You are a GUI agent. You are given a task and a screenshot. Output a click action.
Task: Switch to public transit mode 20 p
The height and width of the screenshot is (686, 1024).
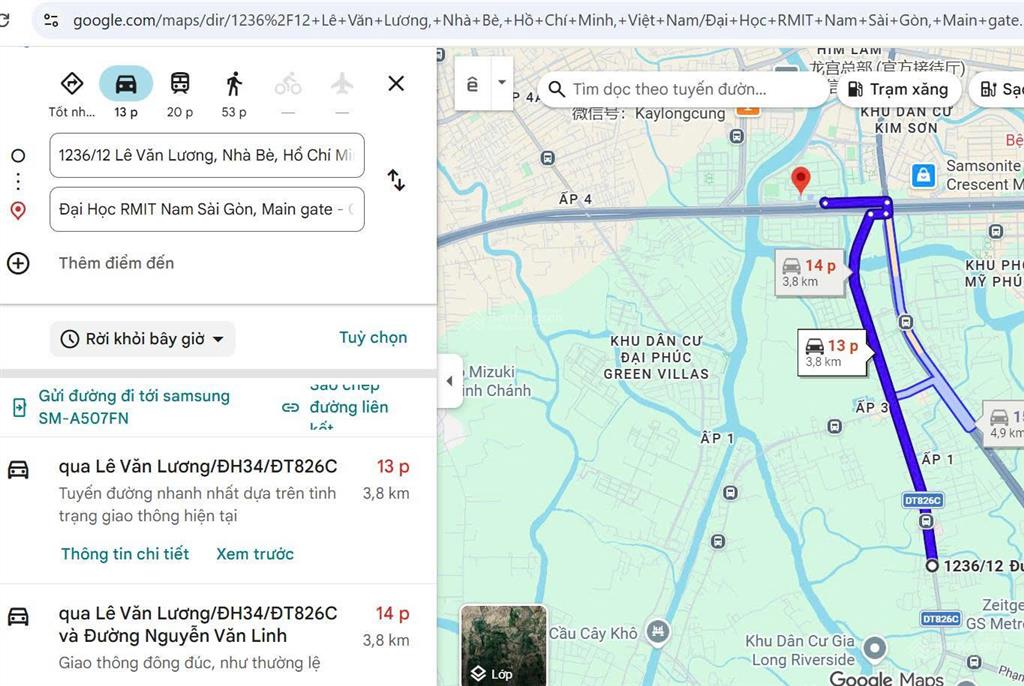pos(180,84)
